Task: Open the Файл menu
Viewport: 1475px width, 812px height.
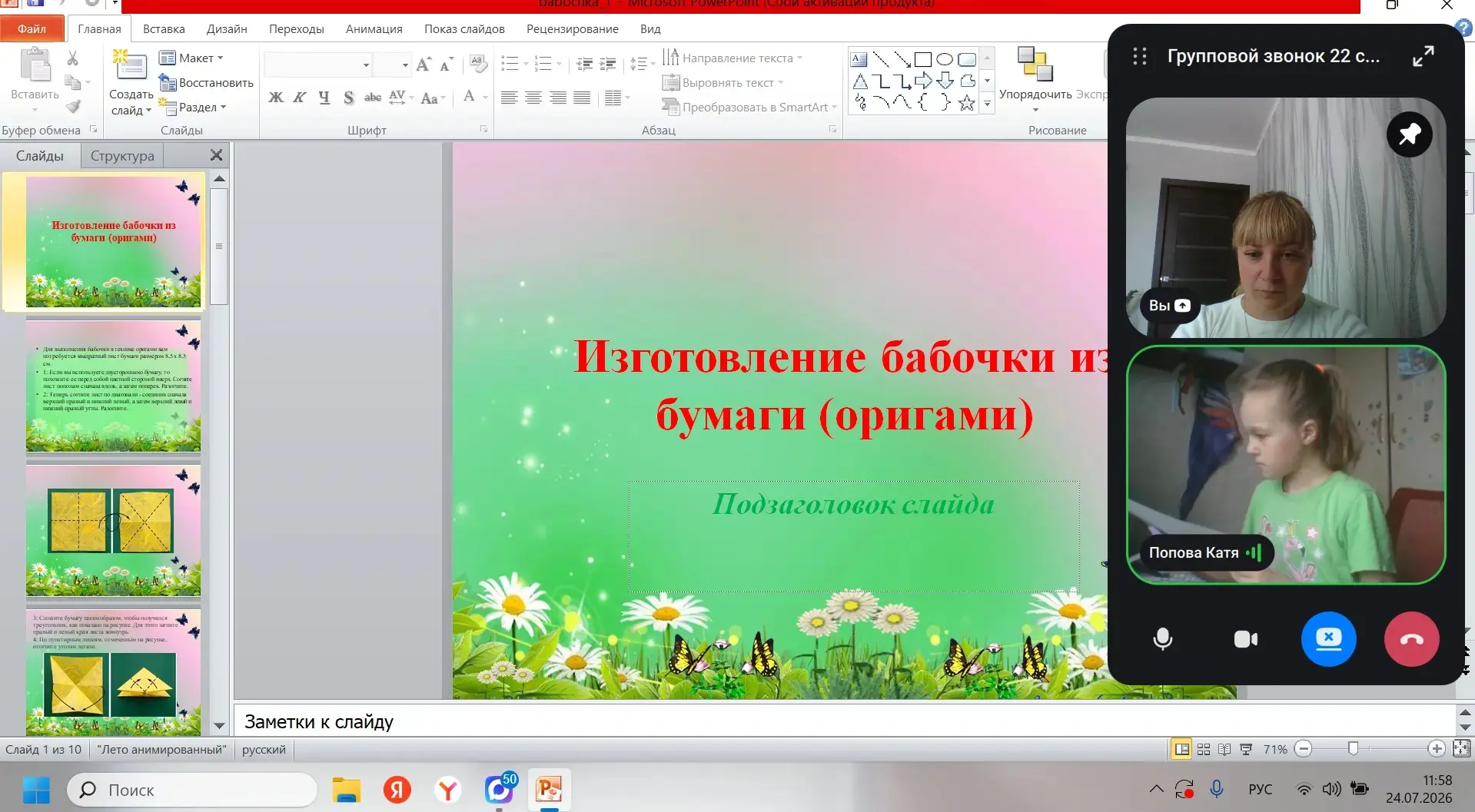Action: pyautogui.click(x=32, y=29)
